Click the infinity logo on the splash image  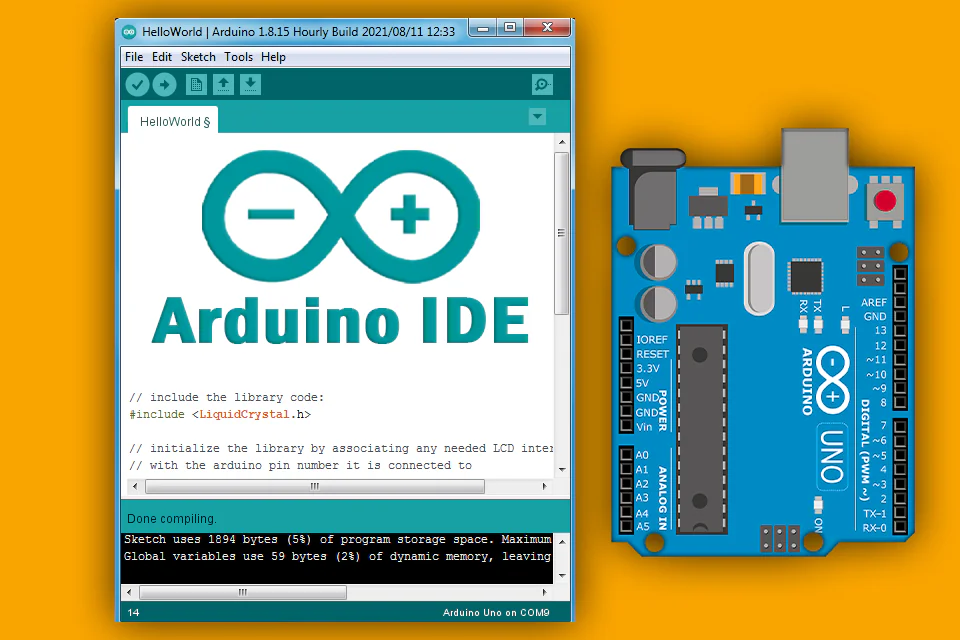[341, 214]
